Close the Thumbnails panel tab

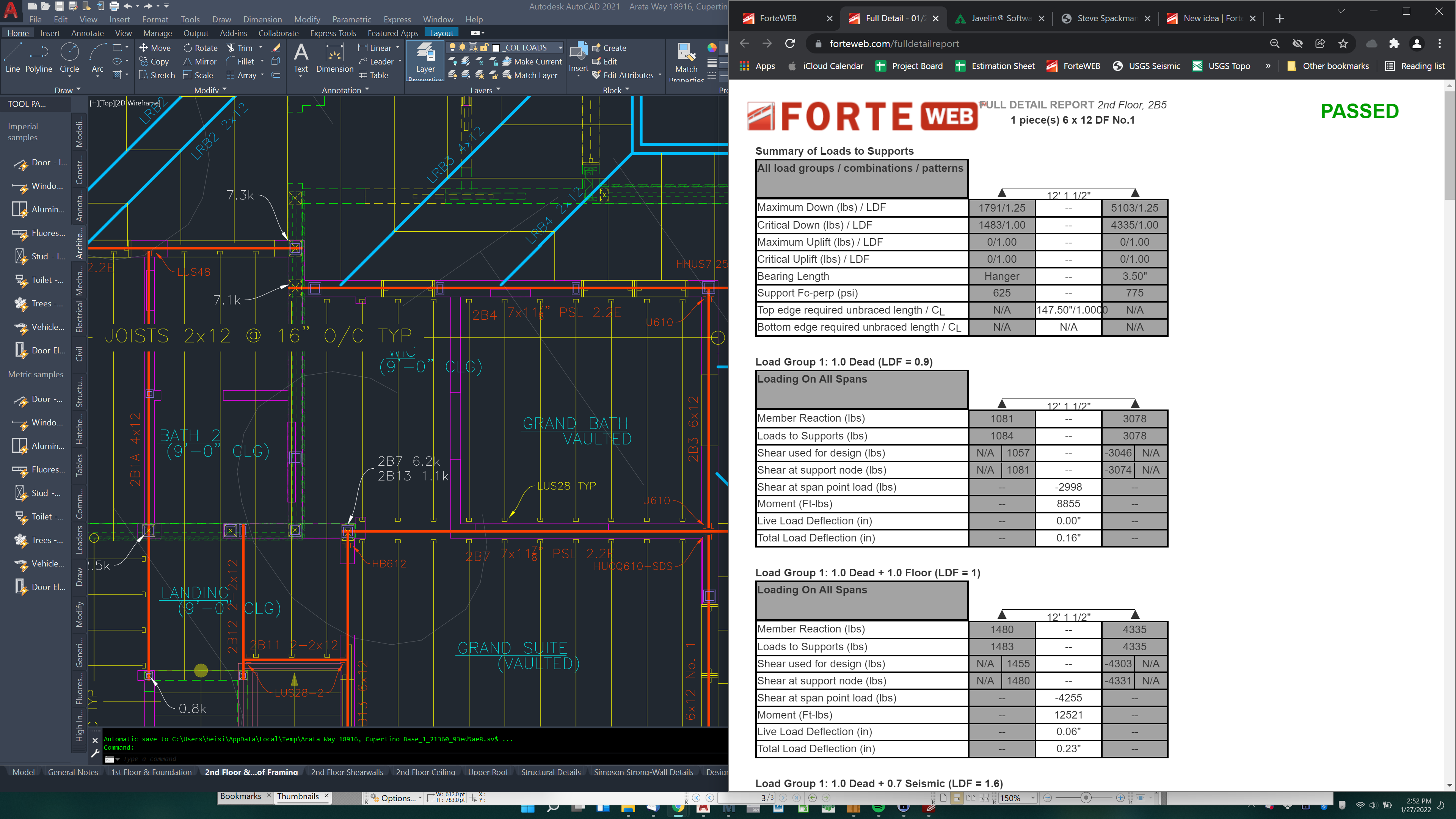click(x=326, y=795)
